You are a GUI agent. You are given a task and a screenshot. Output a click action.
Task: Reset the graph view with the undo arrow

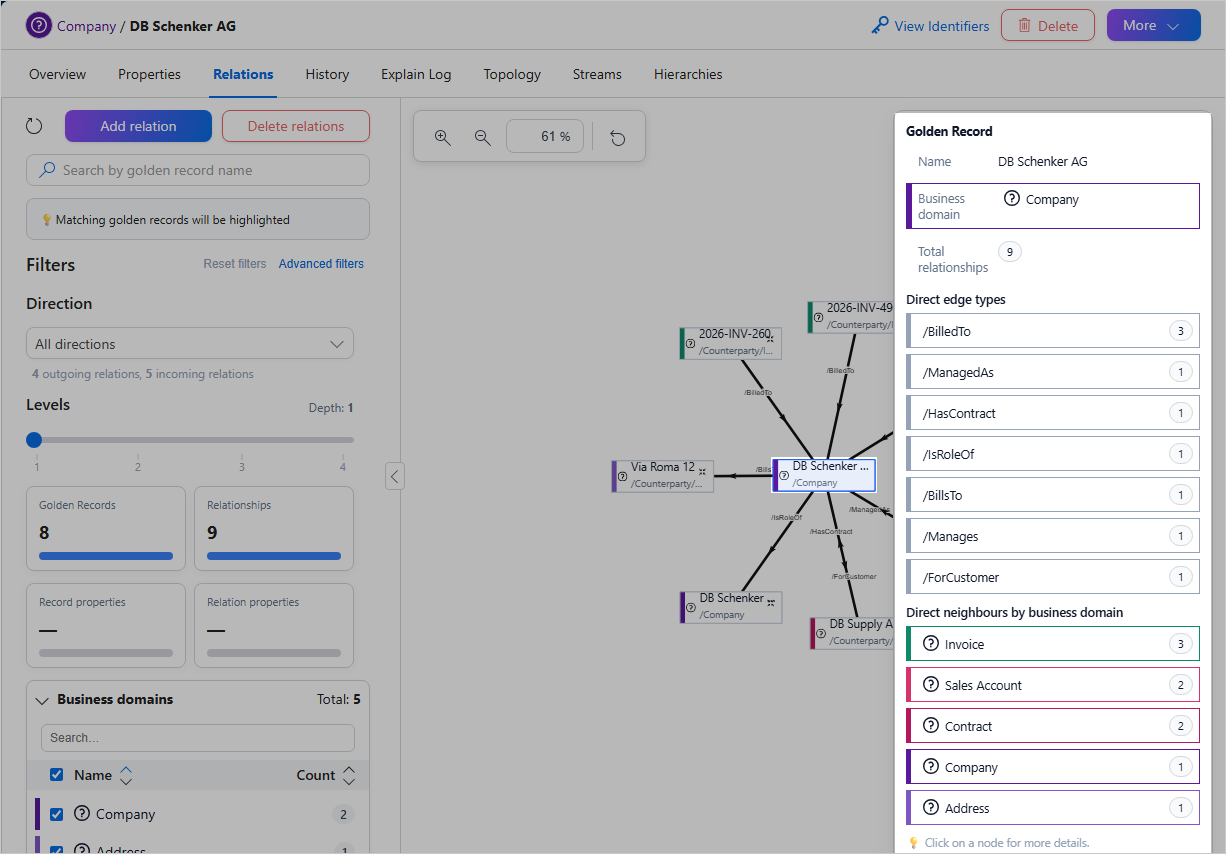point(618,137)
